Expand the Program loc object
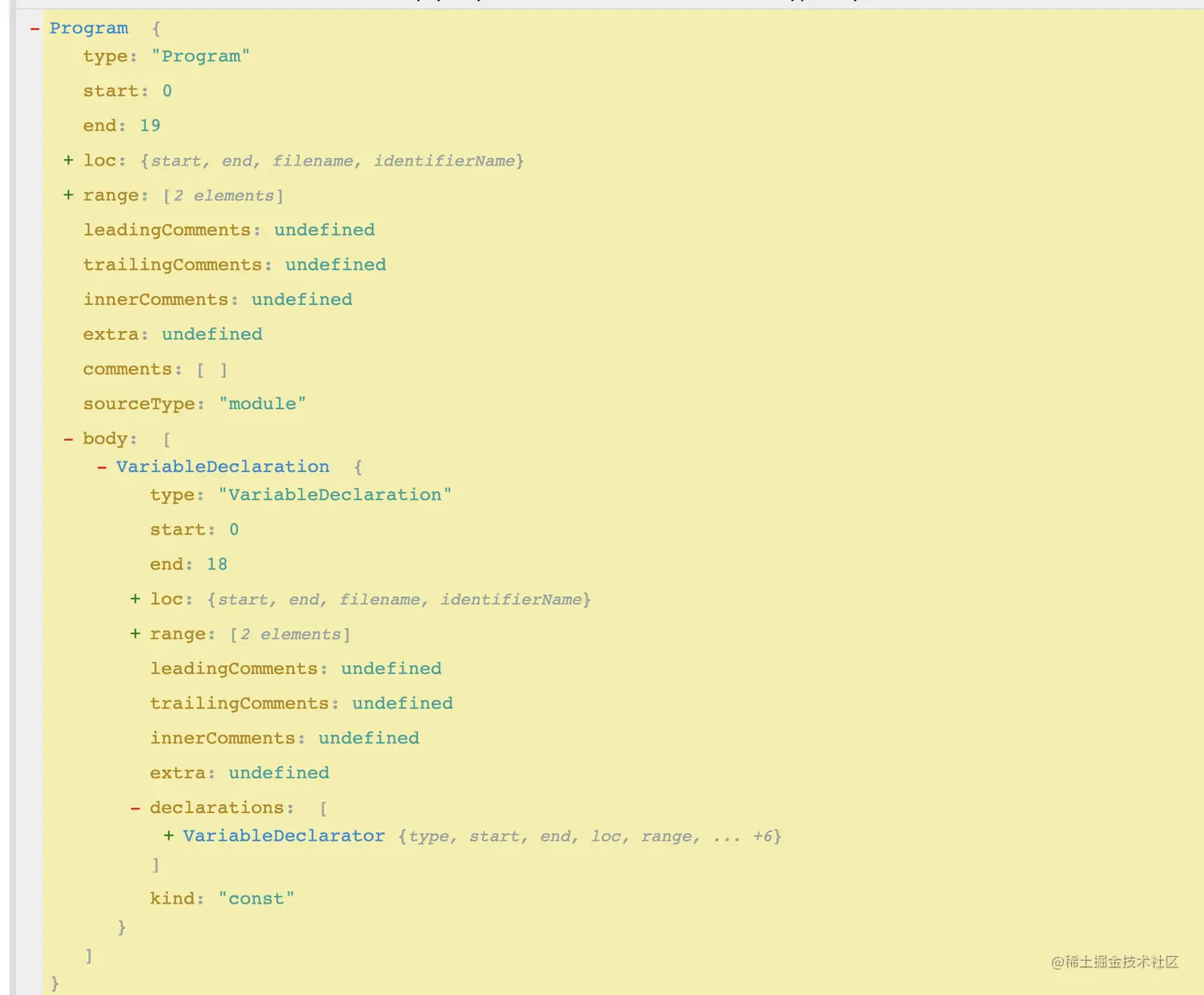Image resolution: width=1204 pixels, height=995 pixels. pos(68,160)
